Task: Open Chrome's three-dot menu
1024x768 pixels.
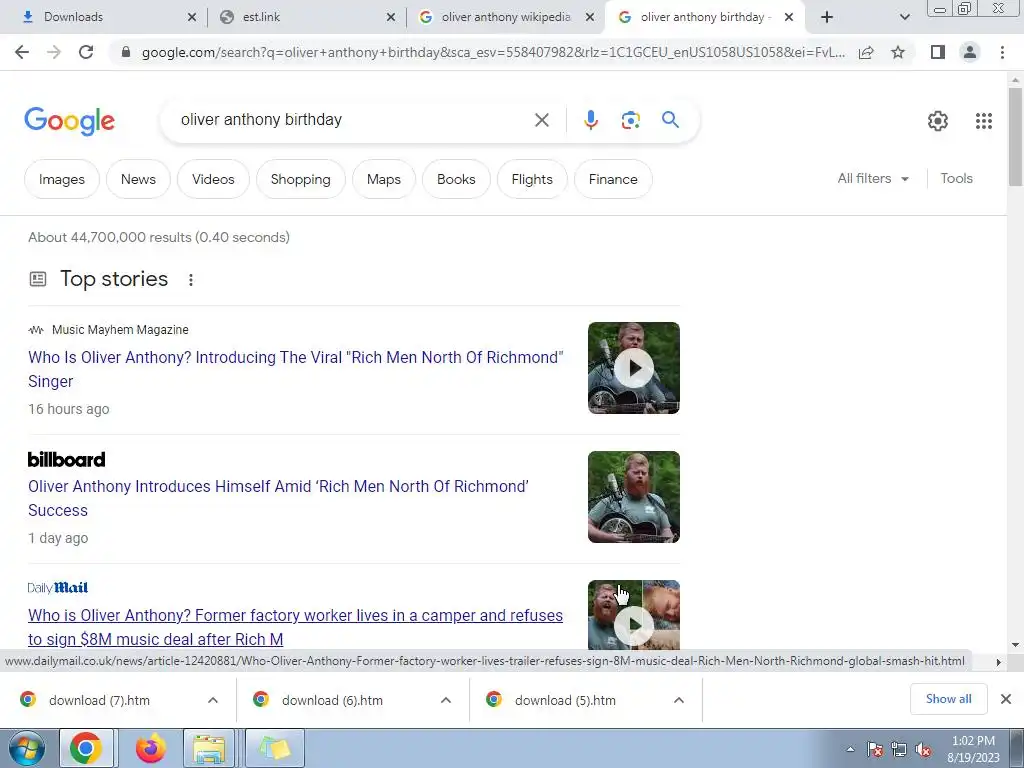Action: coord(1002,52)
